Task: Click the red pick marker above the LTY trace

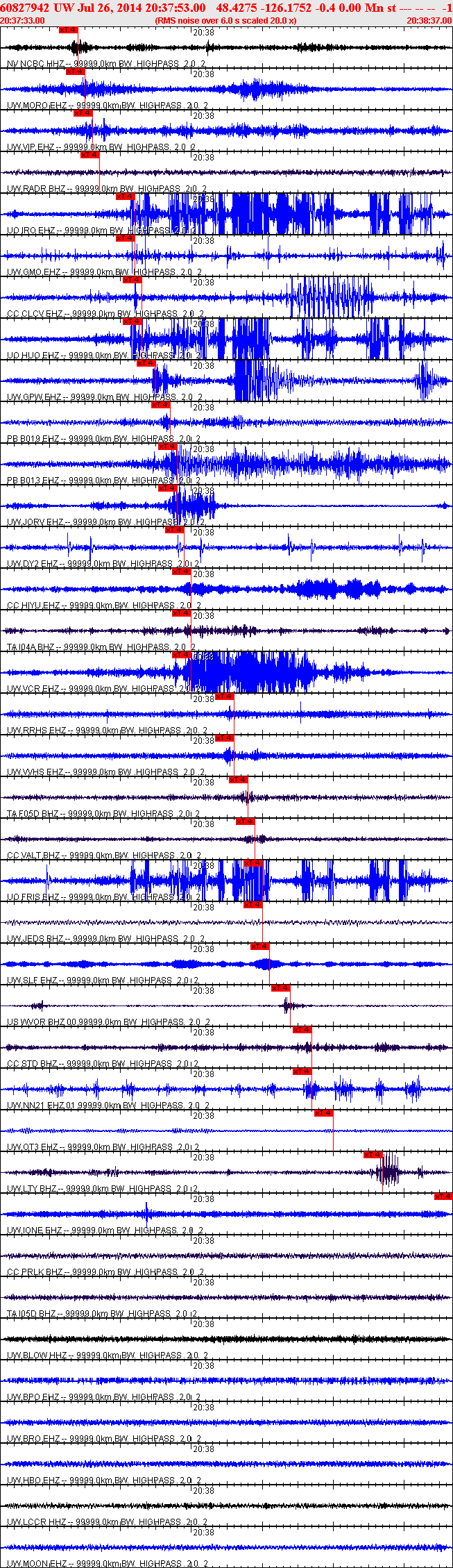Action: tap(373, 1155)
